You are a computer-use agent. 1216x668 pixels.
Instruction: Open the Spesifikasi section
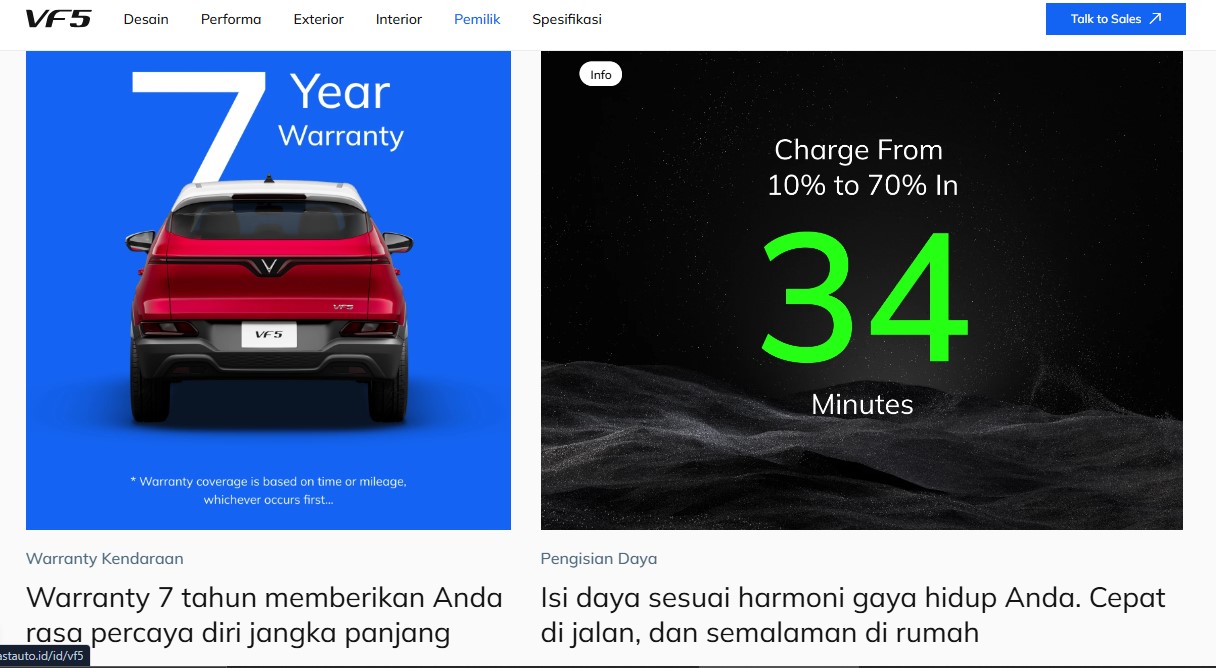pos(567,19)
